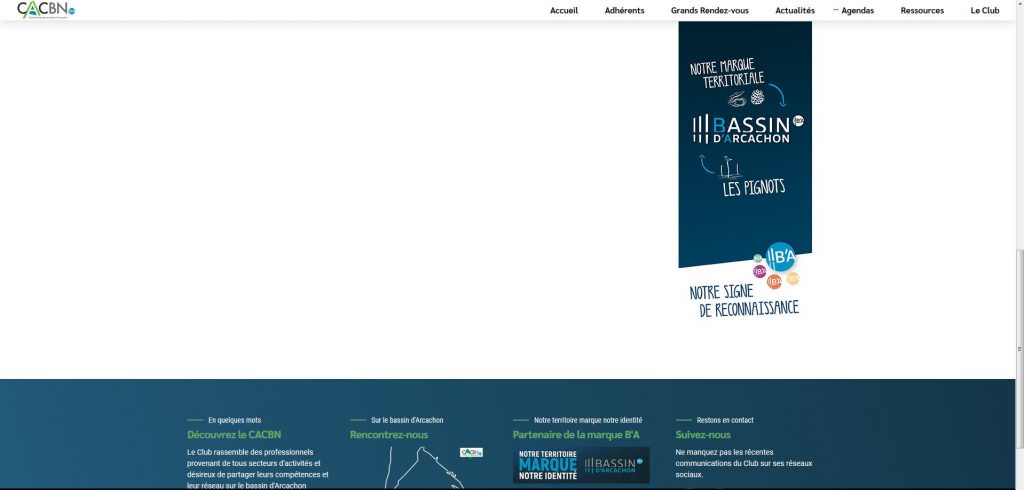Click 'Sur le bassin d'Arcachon' footer label

coord(407,420)
